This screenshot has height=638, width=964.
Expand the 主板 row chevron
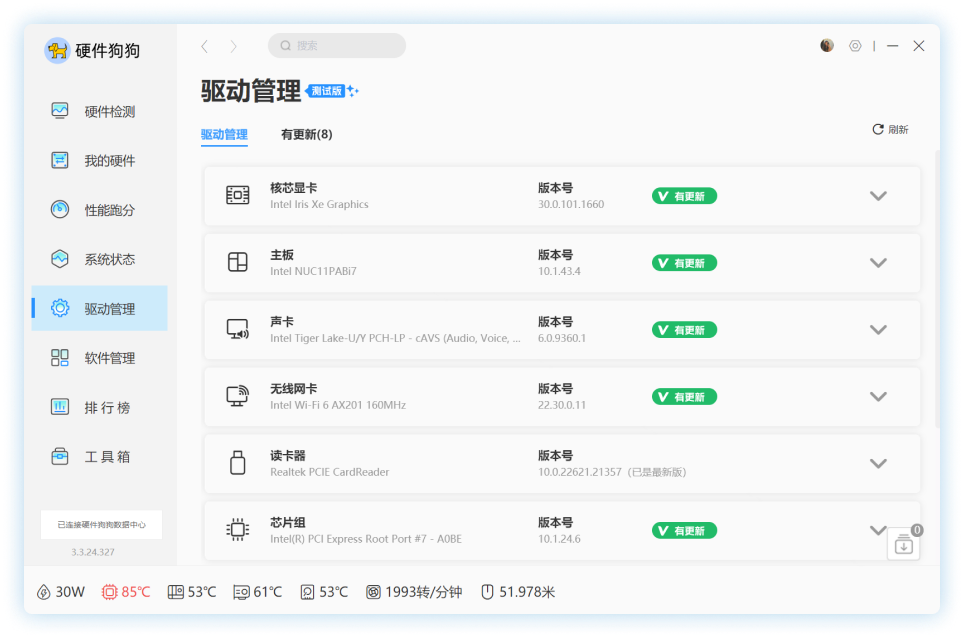pos(879,263)
